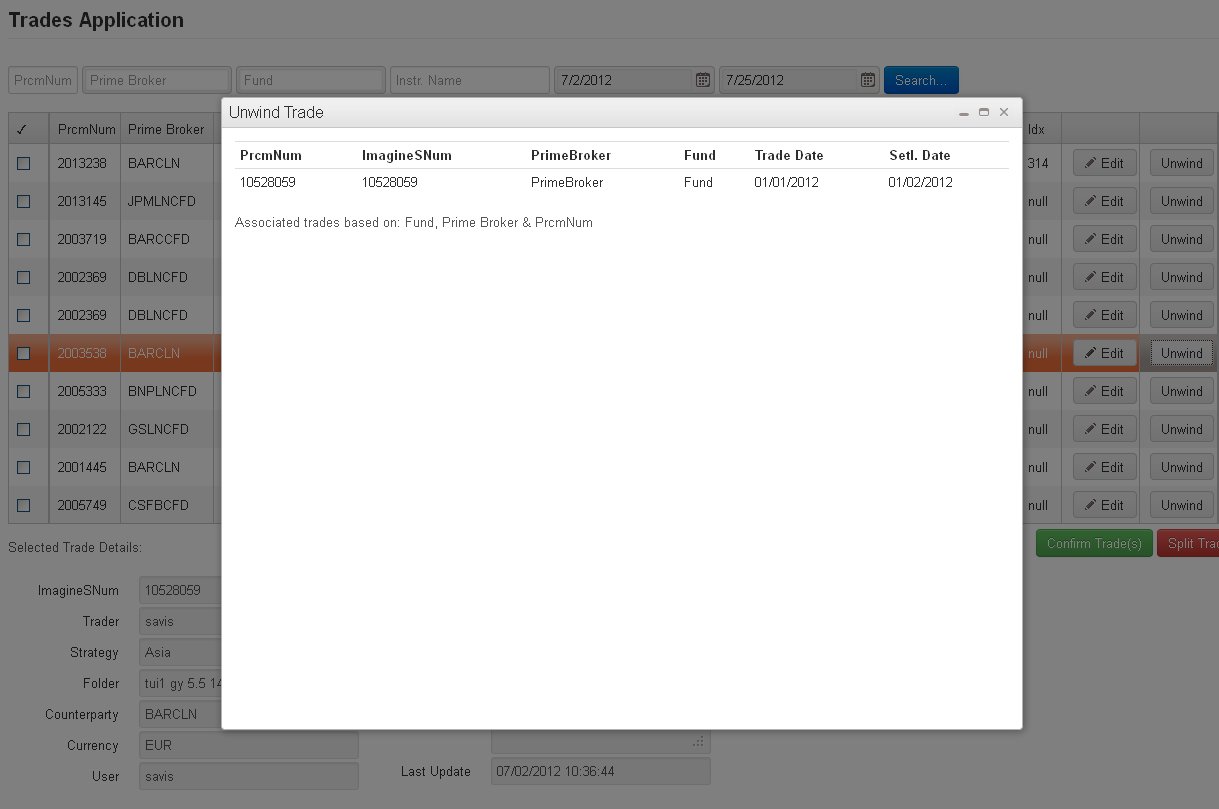
Task: Tick checkbox for trade 2005333
Action: coord(24,391)
